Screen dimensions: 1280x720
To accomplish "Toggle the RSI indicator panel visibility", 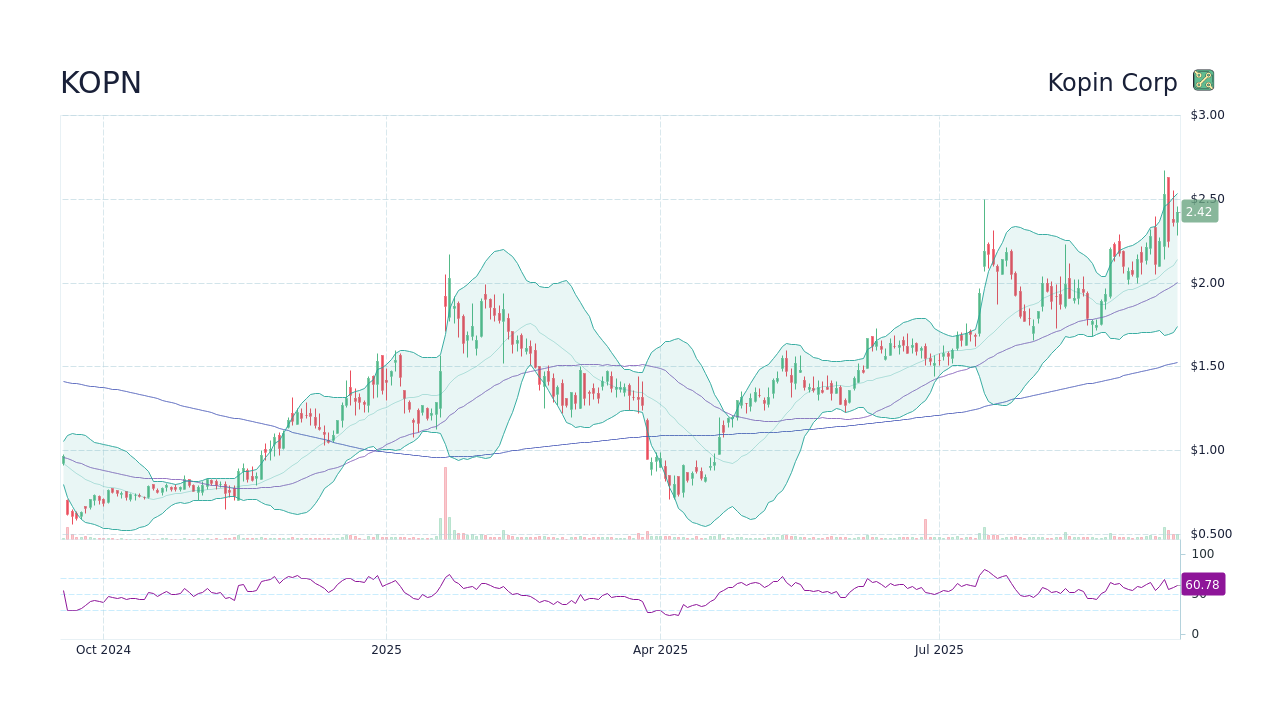I will pyautogui.click(x=600, y=590).
